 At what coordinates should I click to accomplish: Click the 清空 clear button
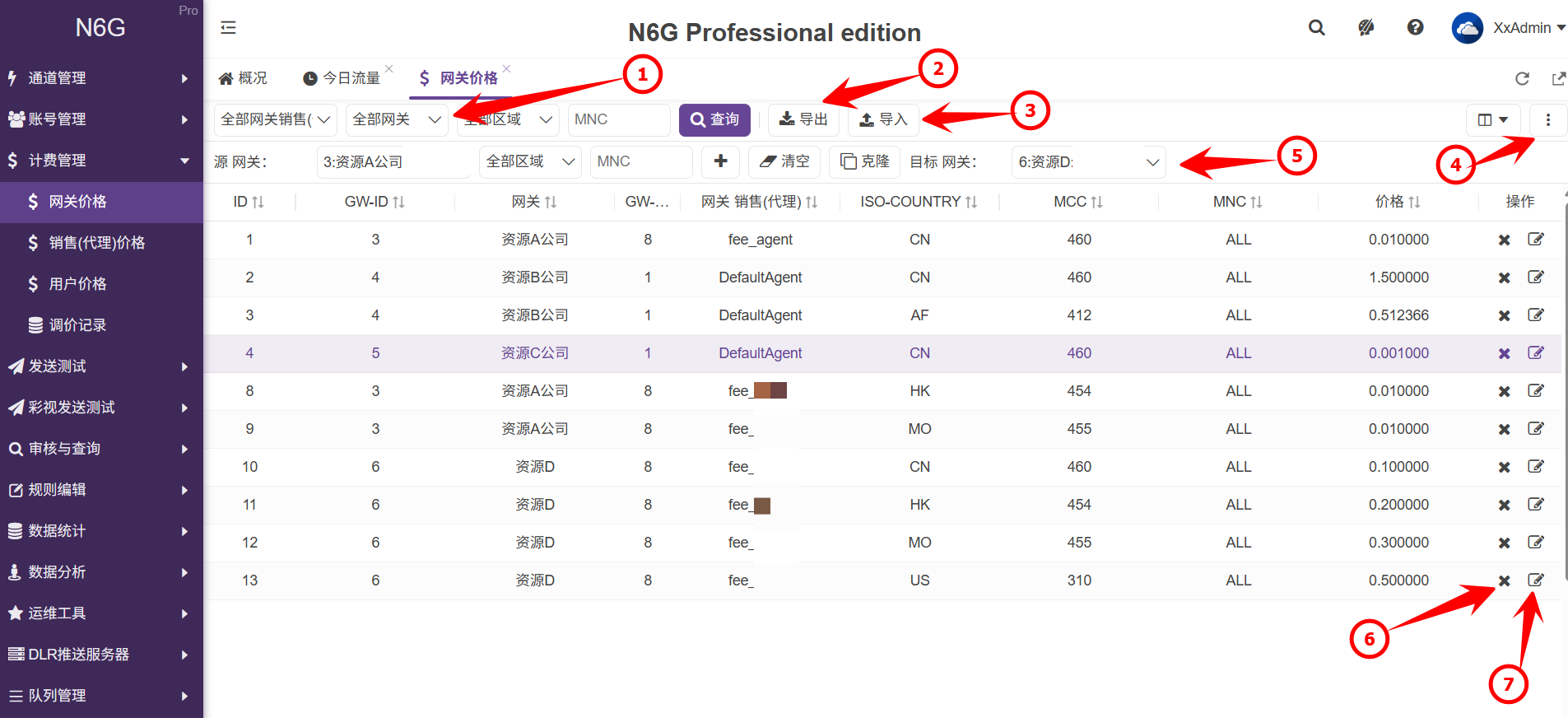(784, 161)
